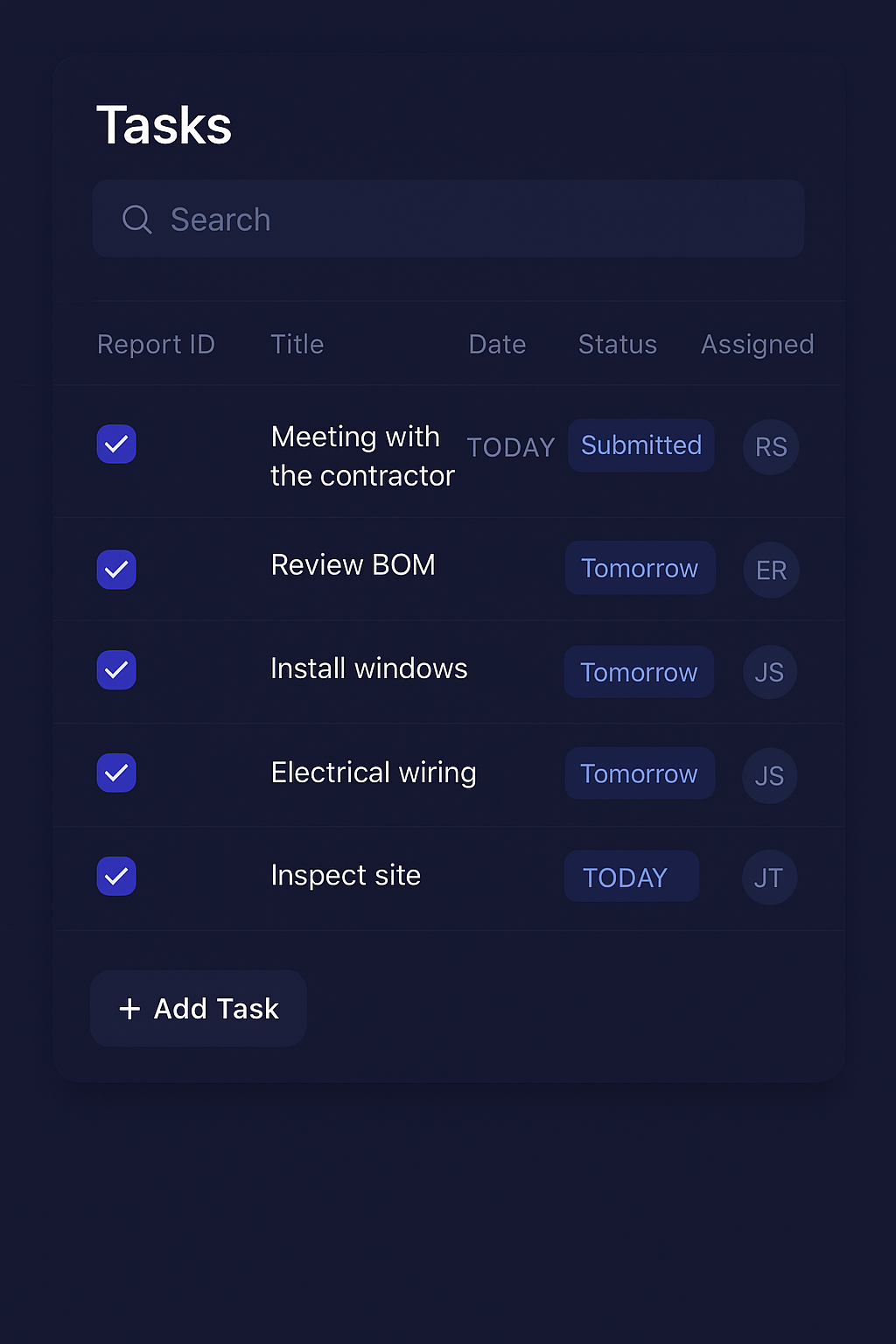Screen dimensions: 896x1344
Task: Click the search magnifier icon
Action: [x=136, y=220]
